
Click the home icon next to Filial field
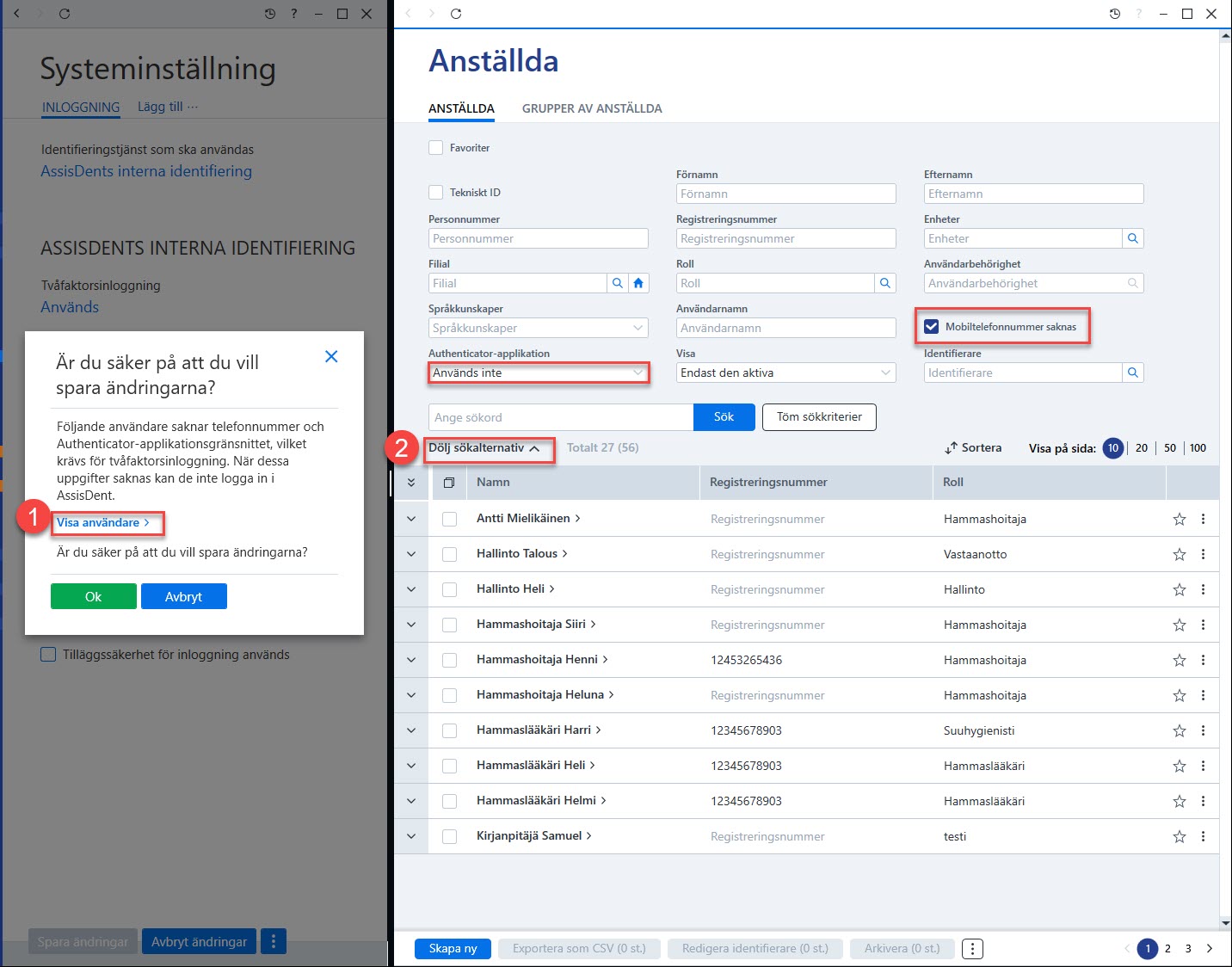click(638, 283)
